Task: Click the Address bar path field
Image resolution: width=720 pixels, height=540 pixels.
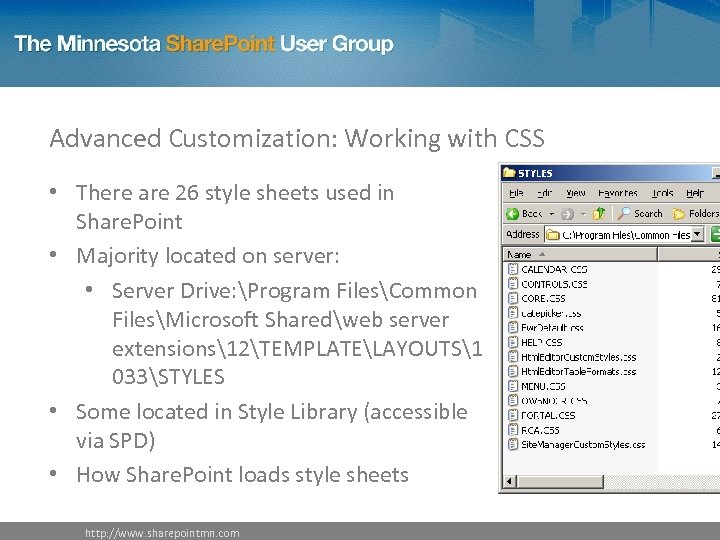Action: click(618, 235)
